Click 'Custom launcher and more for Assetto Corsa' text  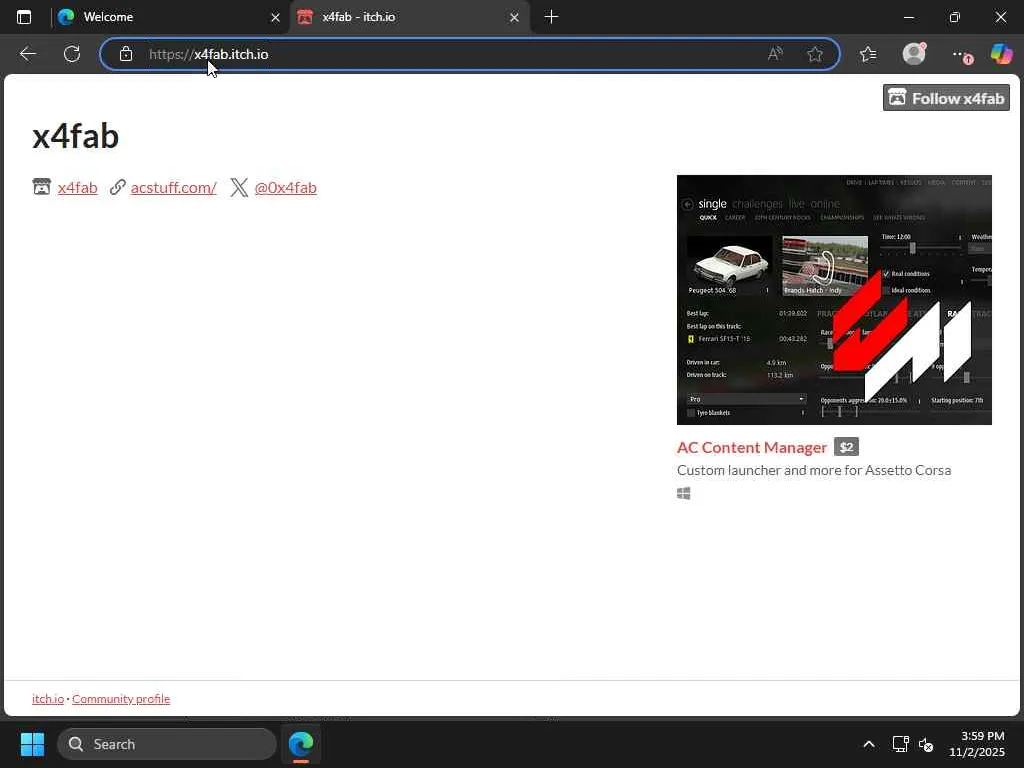814,470
